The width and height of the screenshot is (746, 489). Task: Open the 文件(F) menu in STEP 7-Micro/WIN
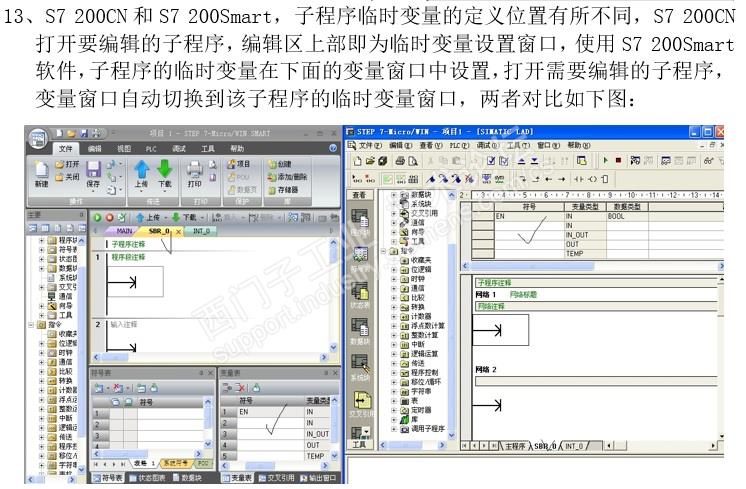(x=370, y=145)
